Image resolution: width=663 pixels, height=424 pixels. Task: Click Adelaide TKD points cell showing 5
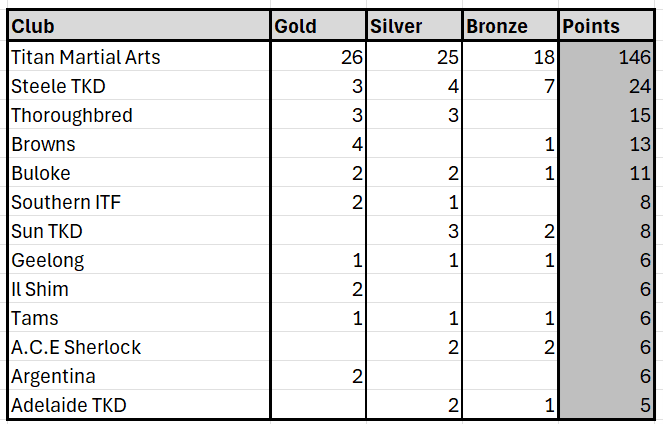pyautogui.click(x=608, y=405)
